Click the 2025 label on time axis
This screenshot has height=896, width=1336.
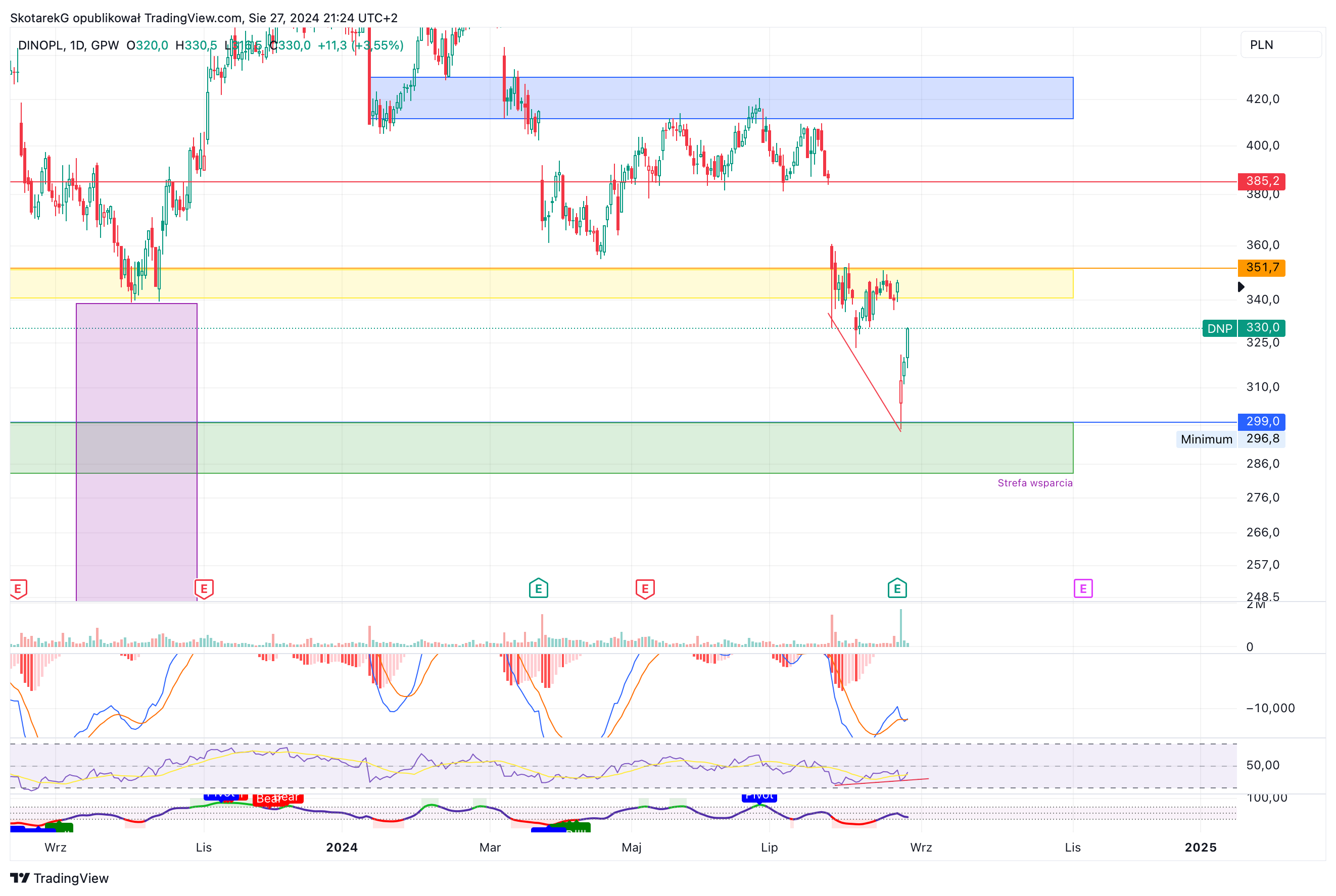pyautogui.click(x=1201, y=848)
